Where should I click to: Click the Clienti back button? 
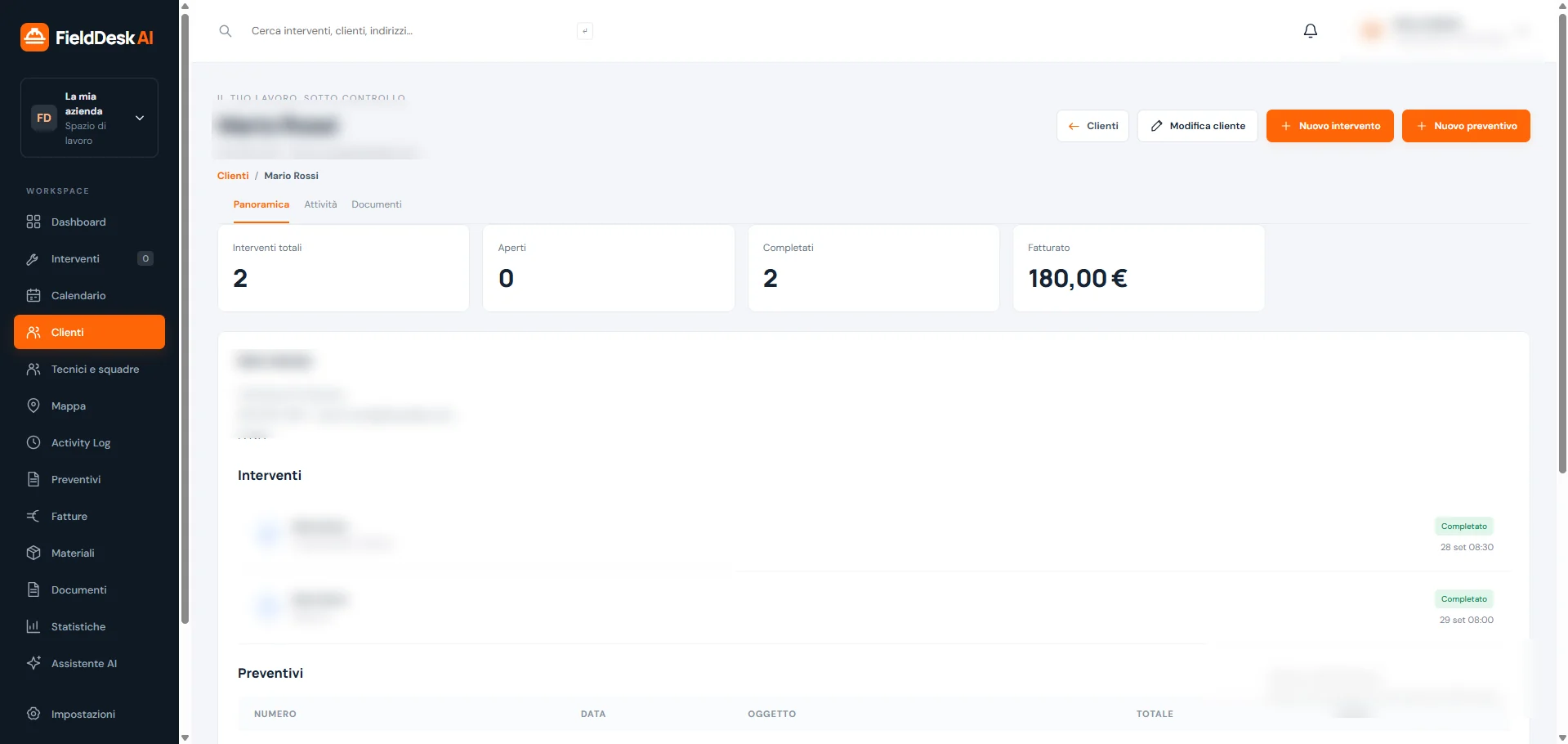[1092, 126]
